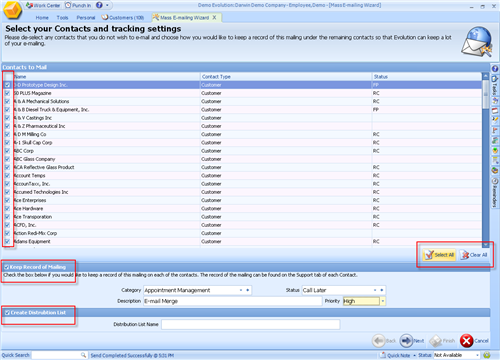The image size is (500, 360).
Task: Close the Mass E-mailing Wizard tab
Action: (x=214, y=17)
